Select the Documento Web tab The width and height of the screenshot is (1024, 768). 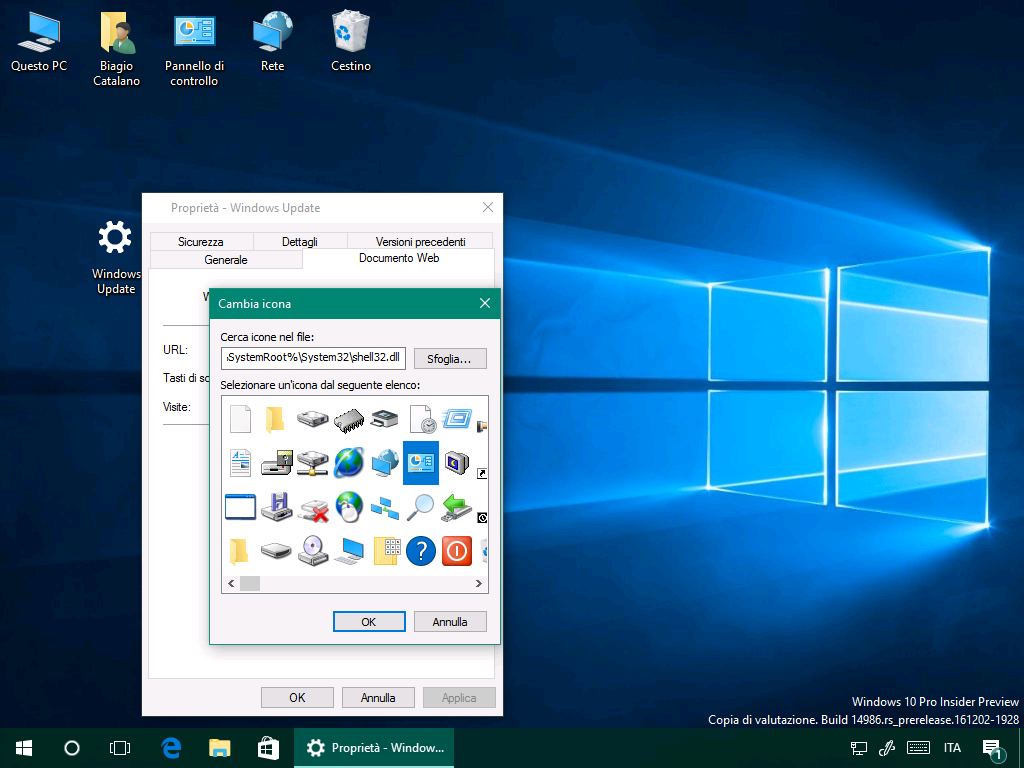pos(399,258)
